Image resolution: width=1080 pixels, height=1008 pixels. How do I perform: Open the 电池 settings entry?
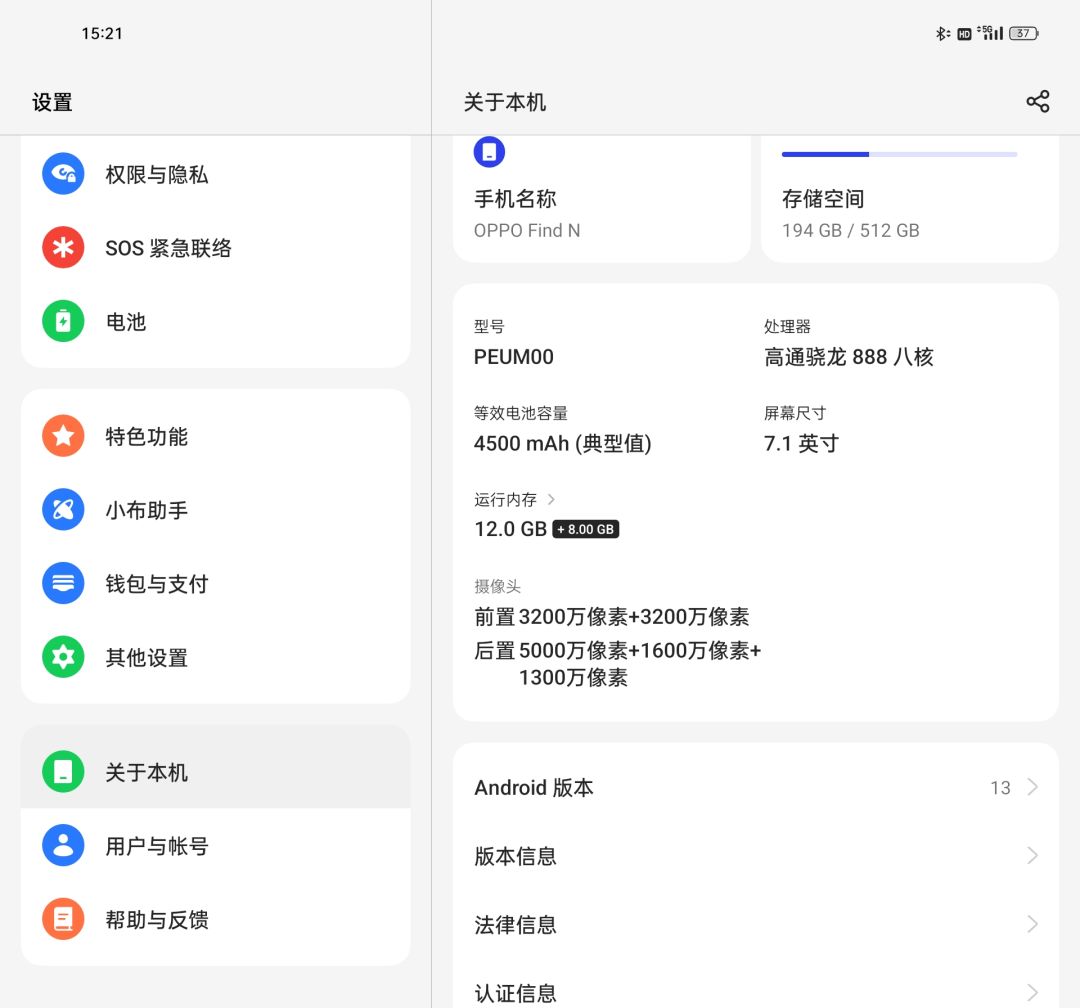[216, 321]
